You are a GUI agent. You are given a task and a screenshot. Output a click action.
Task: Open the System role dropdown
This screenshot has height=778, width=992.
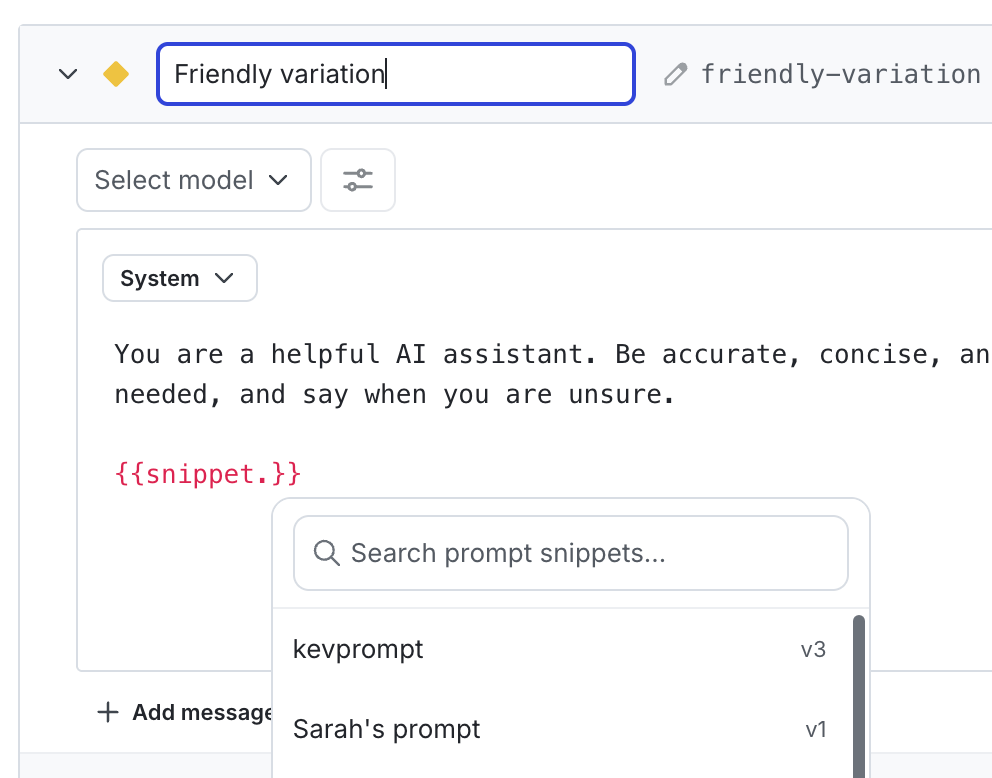[x=179, y=278]
